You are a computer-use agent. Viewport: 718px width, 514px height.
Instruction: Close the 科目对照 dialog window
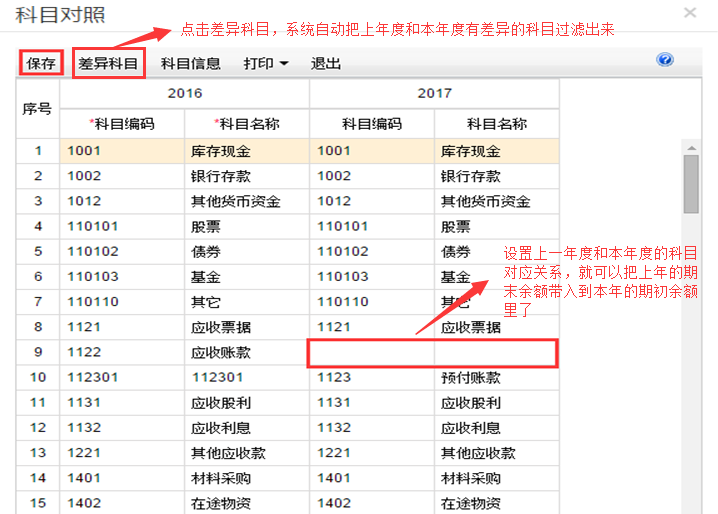690,13
